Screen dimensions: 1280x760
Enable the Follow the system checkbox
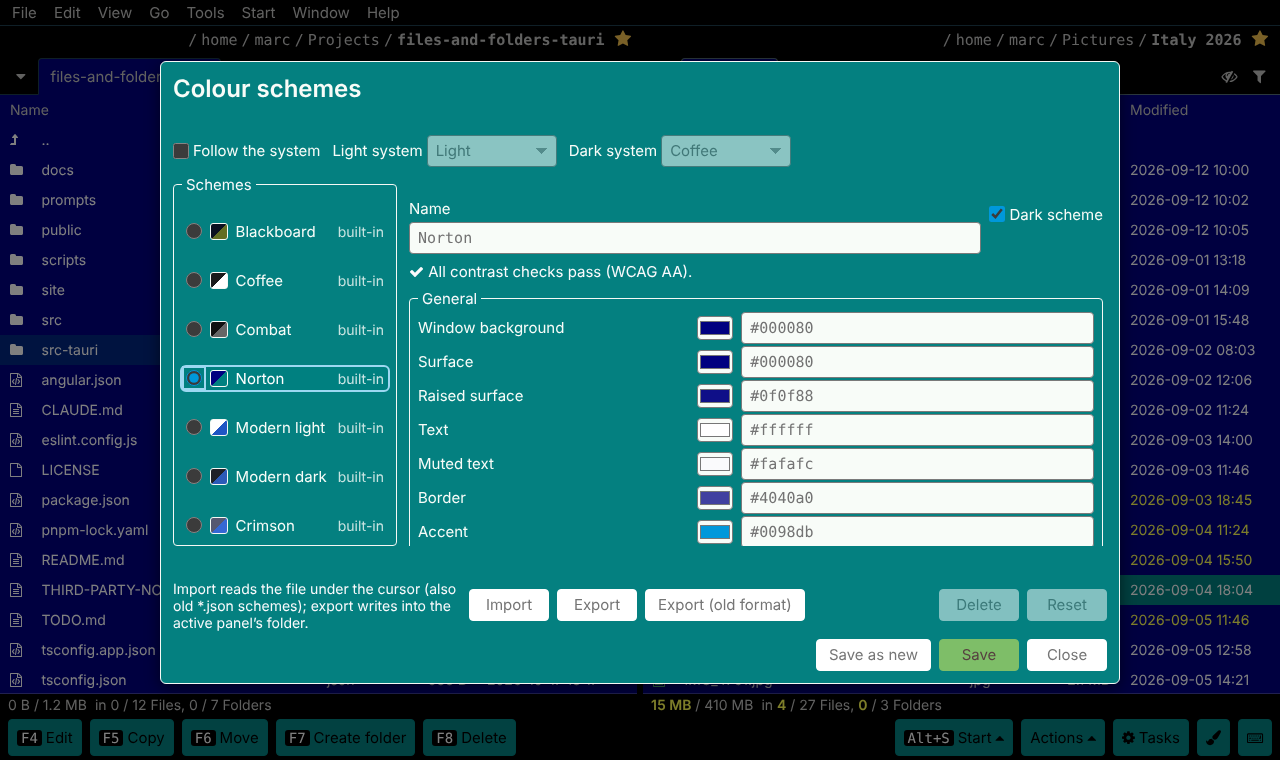pyautogui.click(x=181, y=151)
